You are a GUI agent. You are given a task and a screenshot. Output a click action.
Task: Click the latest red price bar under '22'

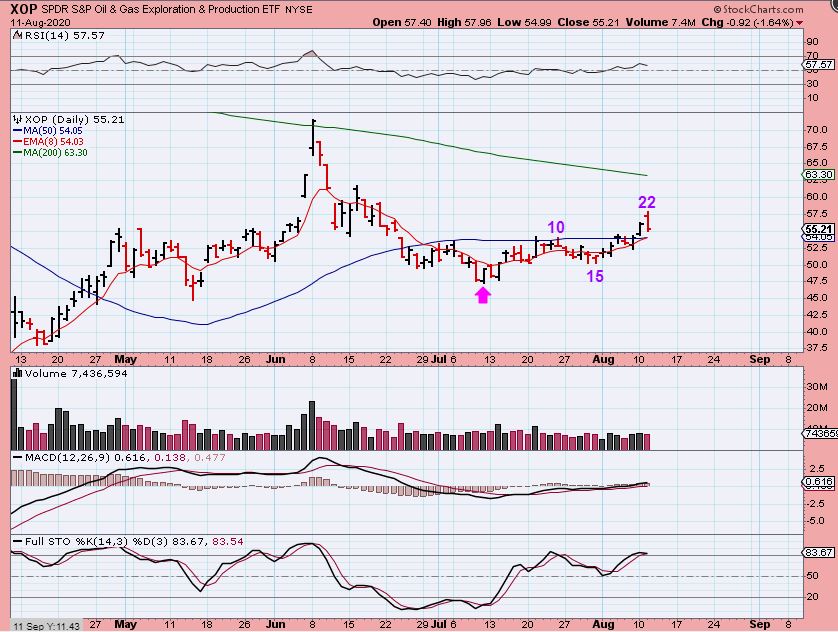tap(647, 221)
